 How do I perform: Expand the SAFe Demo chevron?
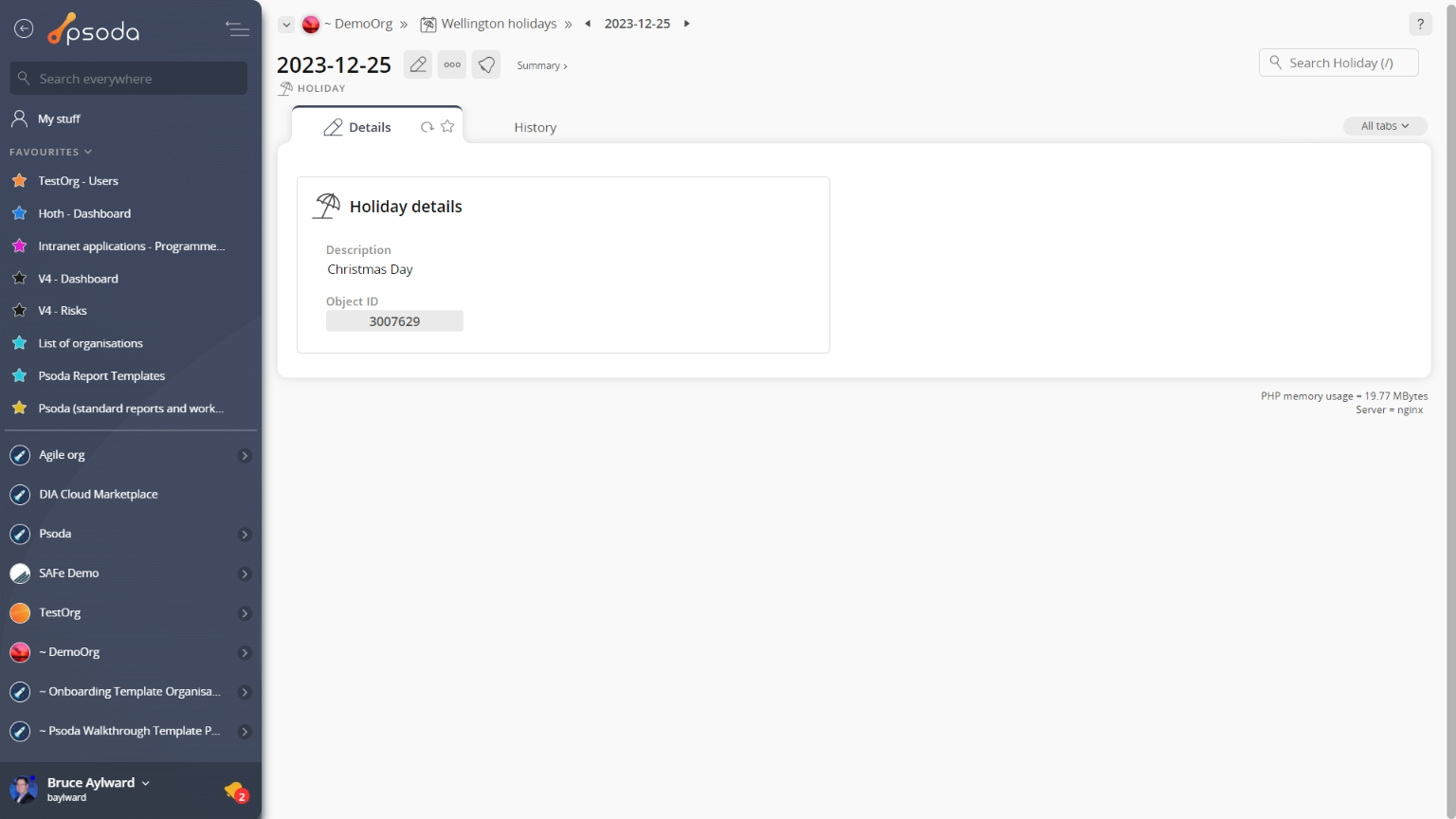245,574
